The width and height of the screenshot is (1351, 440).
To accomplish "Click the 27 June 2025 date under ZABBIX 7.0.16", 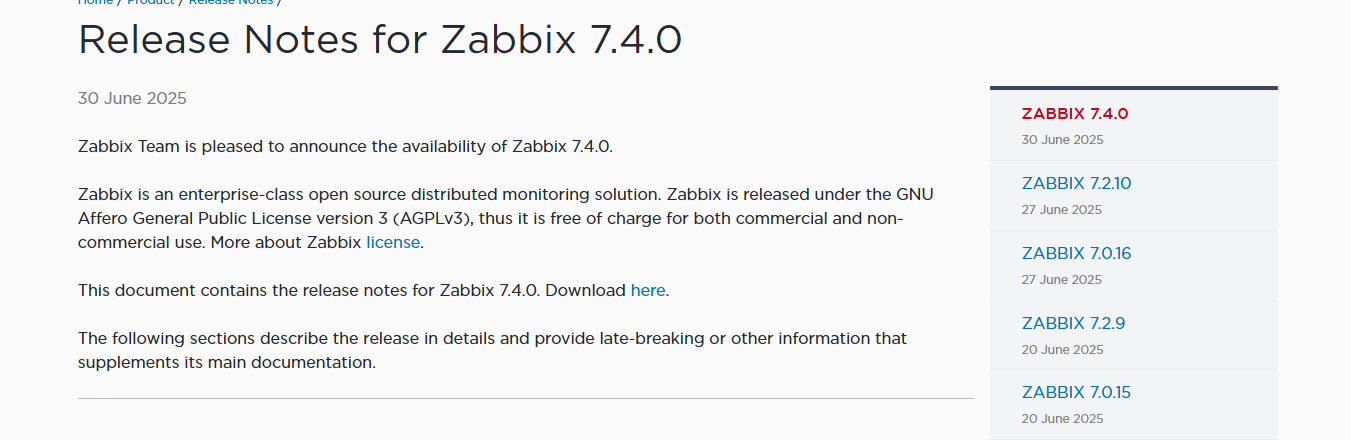I will click(1062, 280).
